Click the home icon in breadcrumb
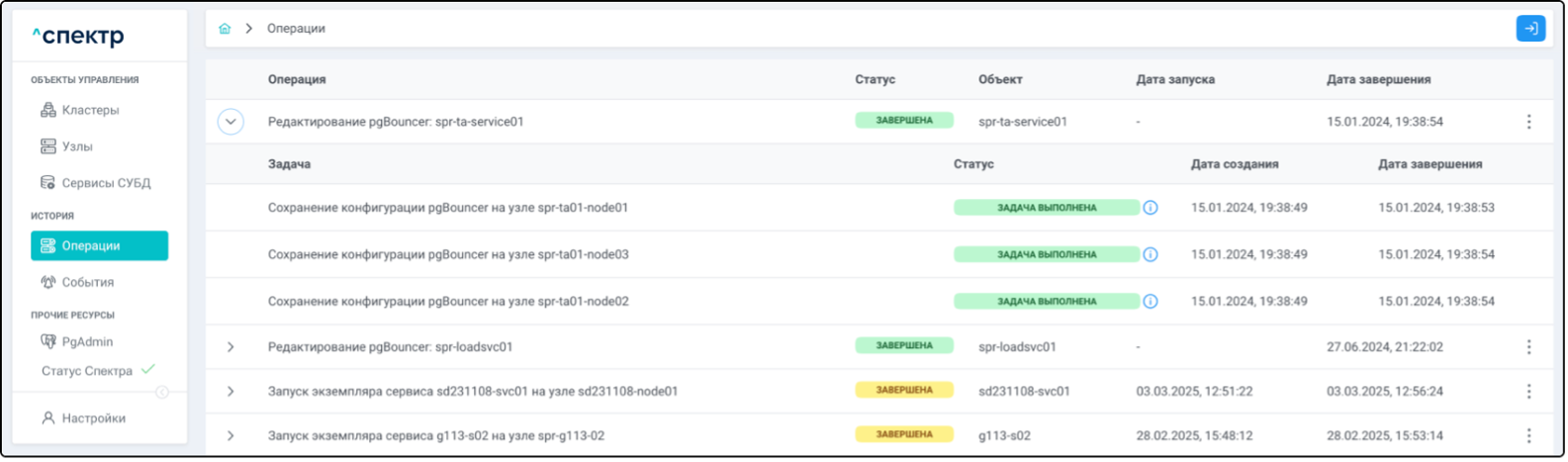The width and height of the screenshot is (1568, 462). pos(225,29)
